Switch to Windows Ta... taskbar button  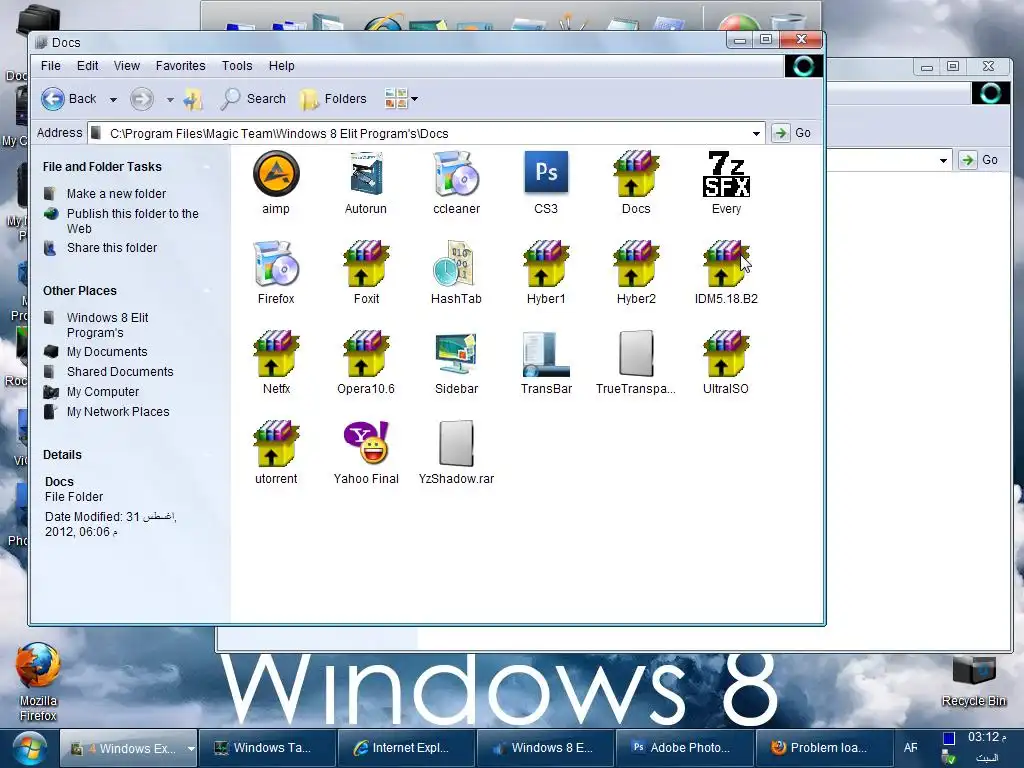coord(266,748)
